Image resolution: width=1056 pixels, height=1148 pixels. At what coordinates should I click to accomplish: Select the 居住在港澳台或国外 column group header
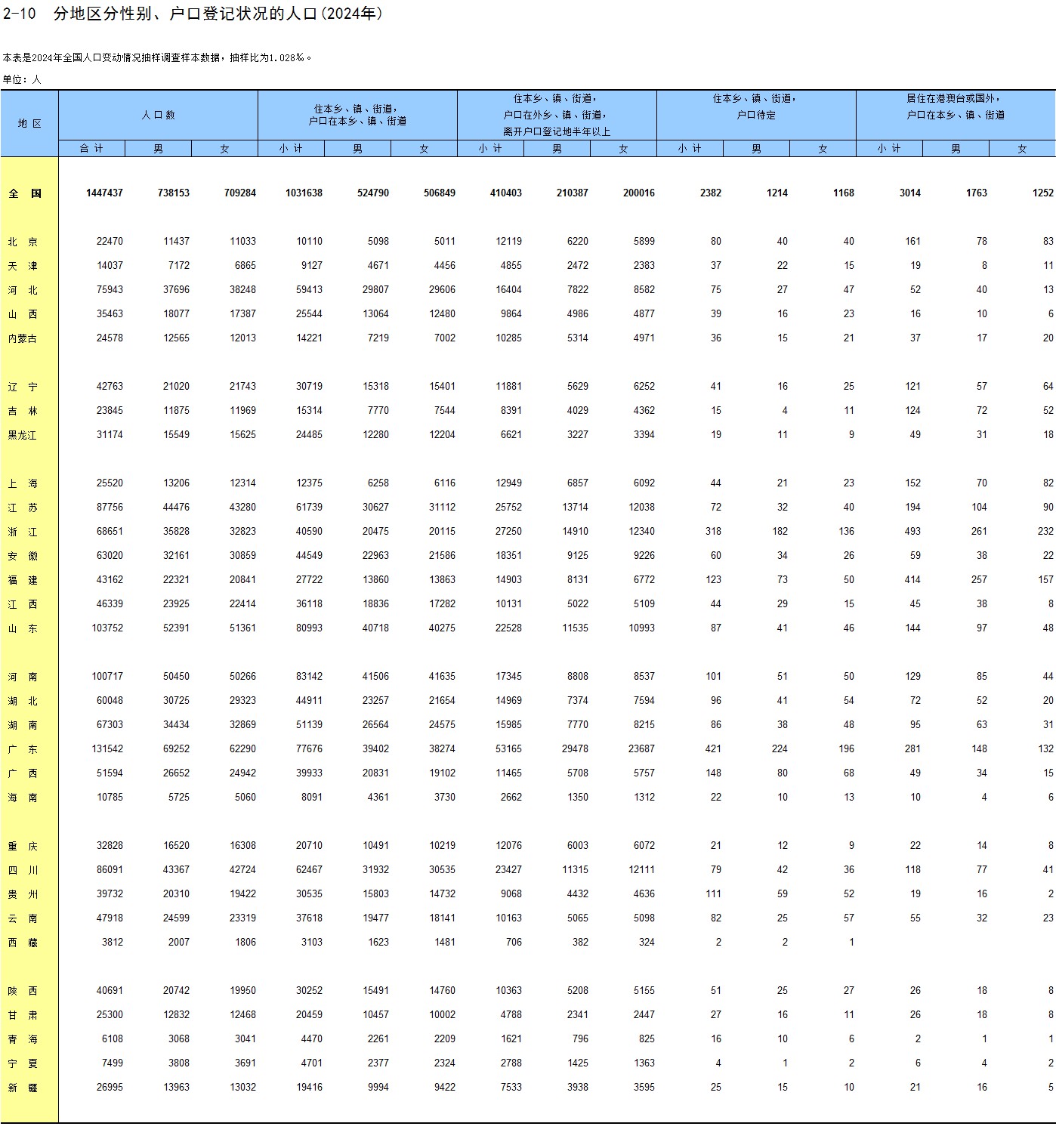[x=956, y=106]
